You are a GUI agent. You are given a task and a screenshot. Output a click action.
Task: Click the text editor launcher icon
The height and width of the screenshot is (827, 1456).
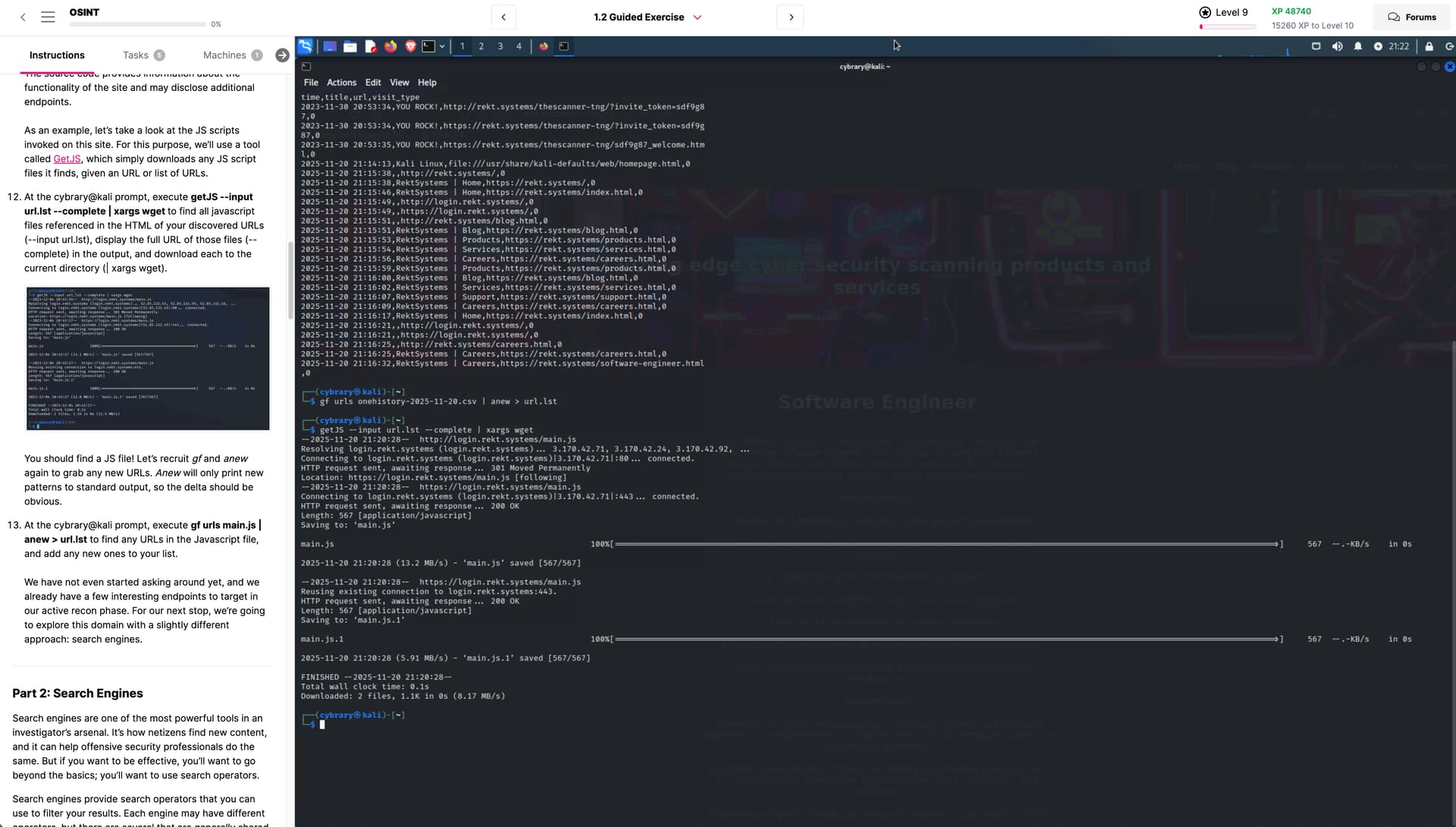pyautogui.click(x=370, y=46)
